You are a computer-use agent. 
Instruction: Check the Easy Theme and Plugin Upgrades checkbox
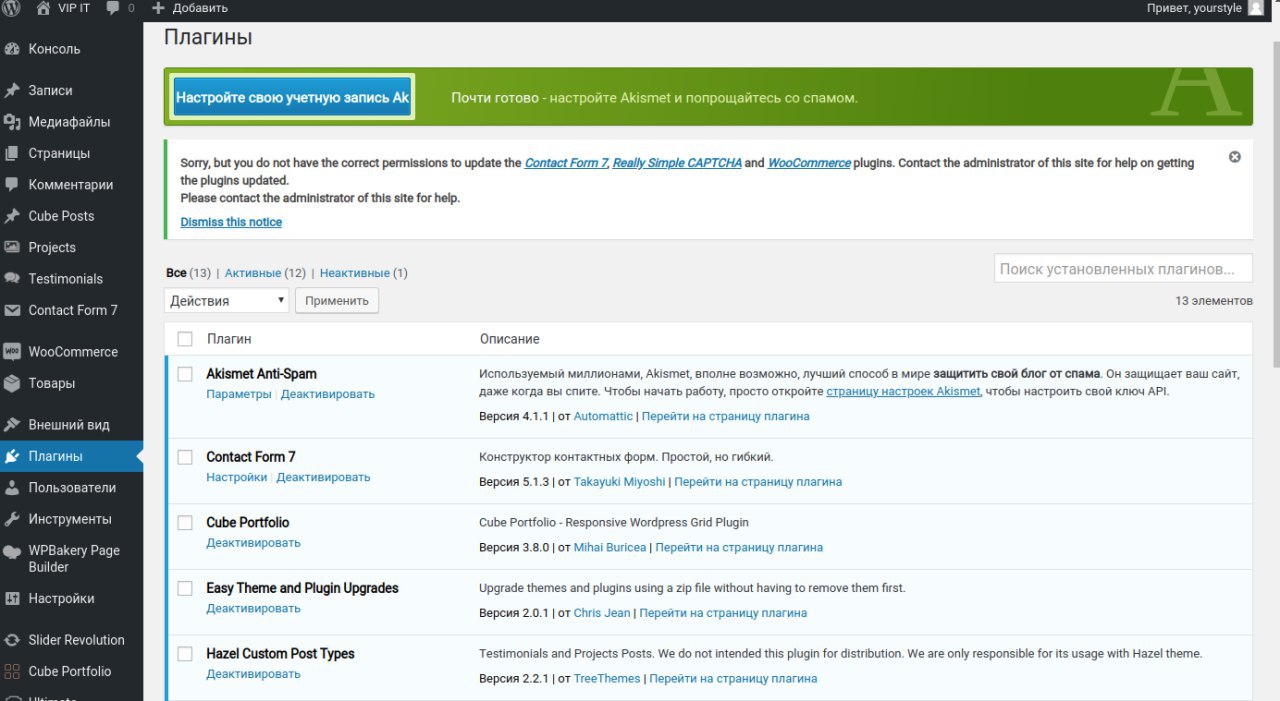coord(185,588)
